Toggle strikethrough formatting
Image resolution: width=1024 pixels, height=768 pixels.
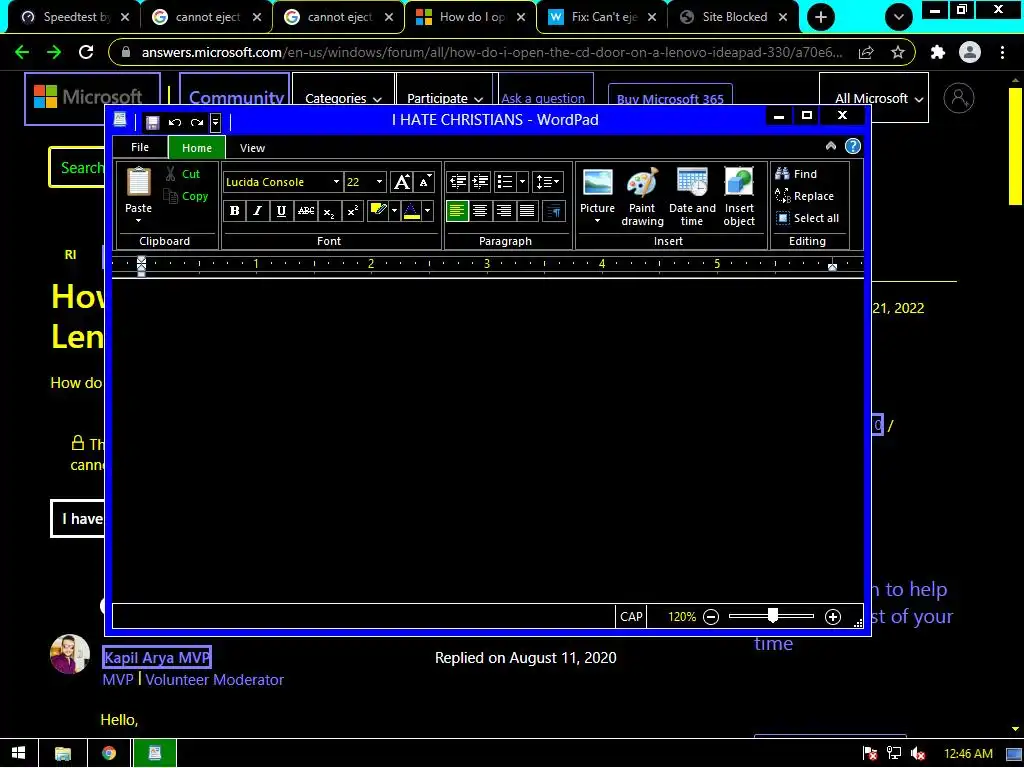click(306, 211)
